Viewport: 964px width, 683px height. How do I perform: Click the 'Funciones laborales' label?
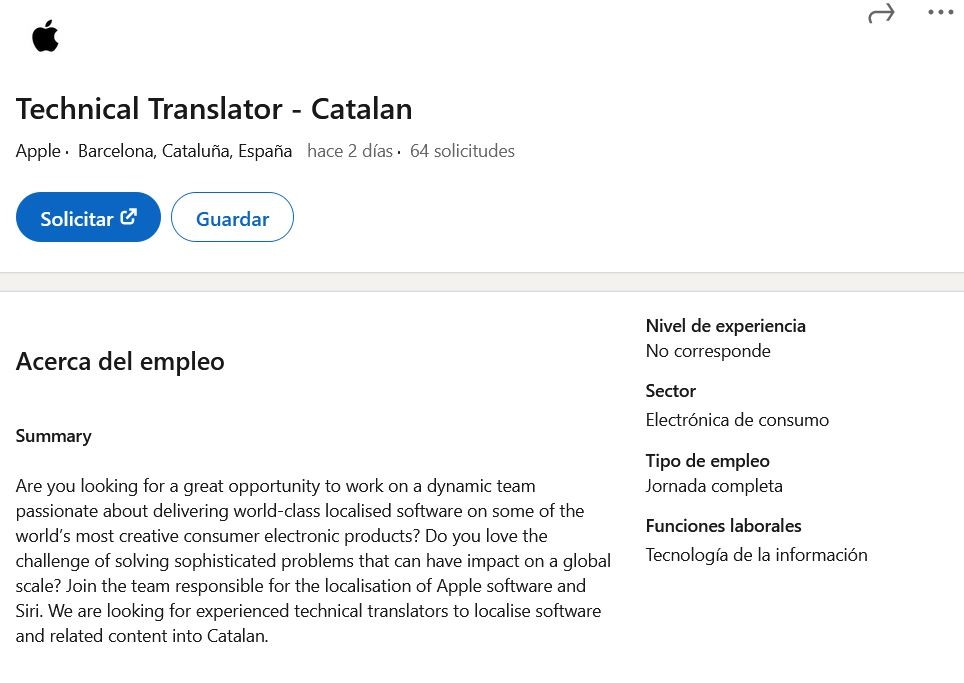coord(724,526)
